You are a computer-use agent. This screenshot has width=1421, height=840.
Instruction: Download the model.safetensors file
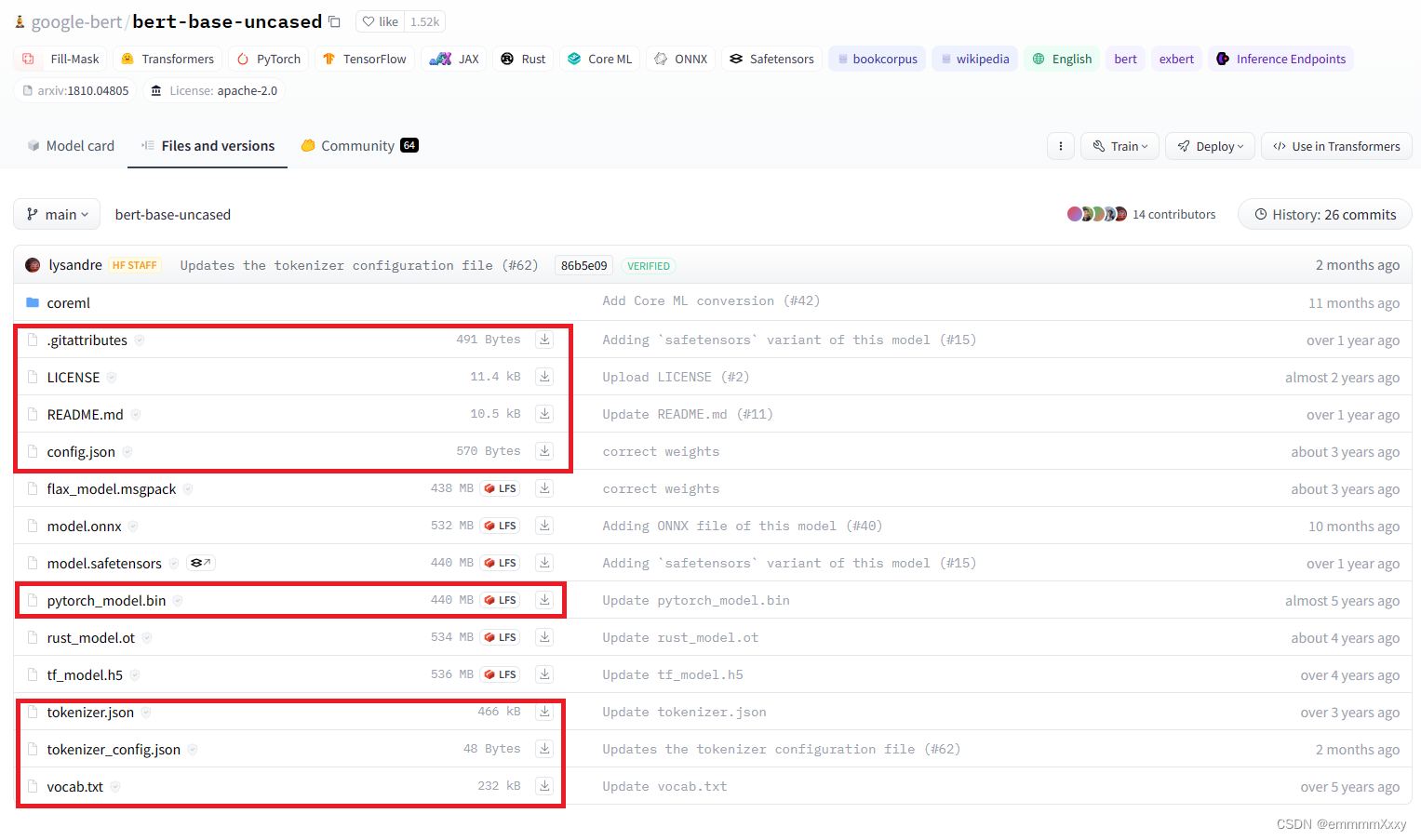pos(544,563)
